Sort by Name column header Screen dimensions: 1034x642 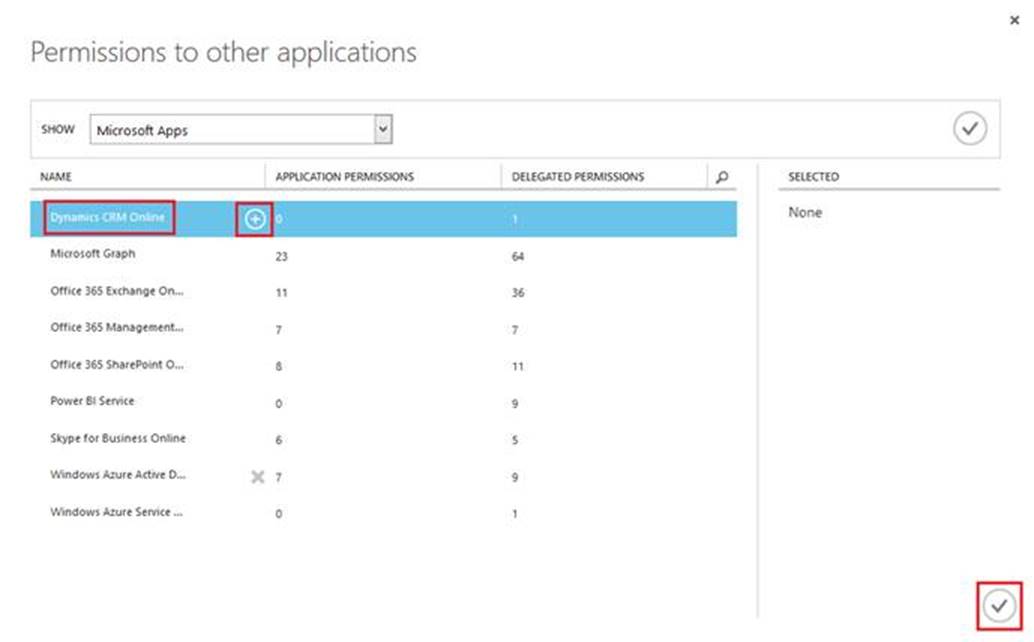(56, 177)
